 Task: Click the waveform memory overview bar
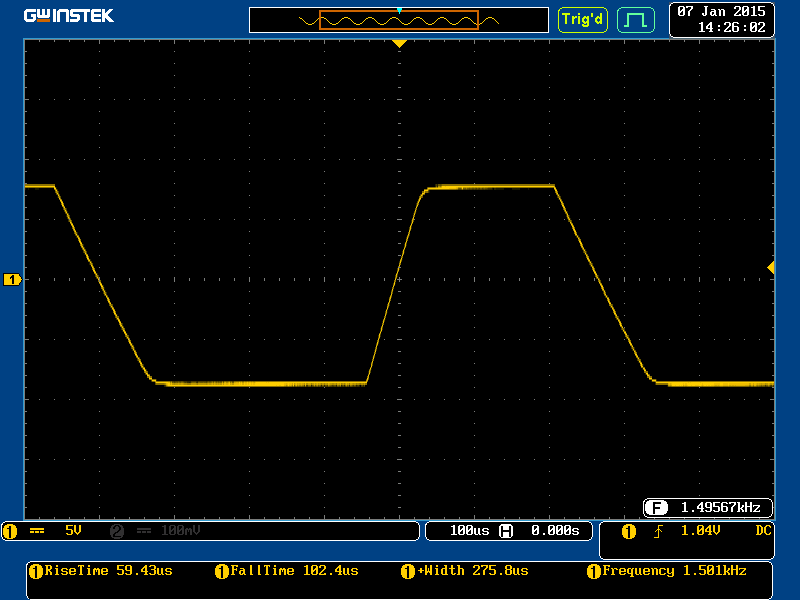tap(399, 19)
